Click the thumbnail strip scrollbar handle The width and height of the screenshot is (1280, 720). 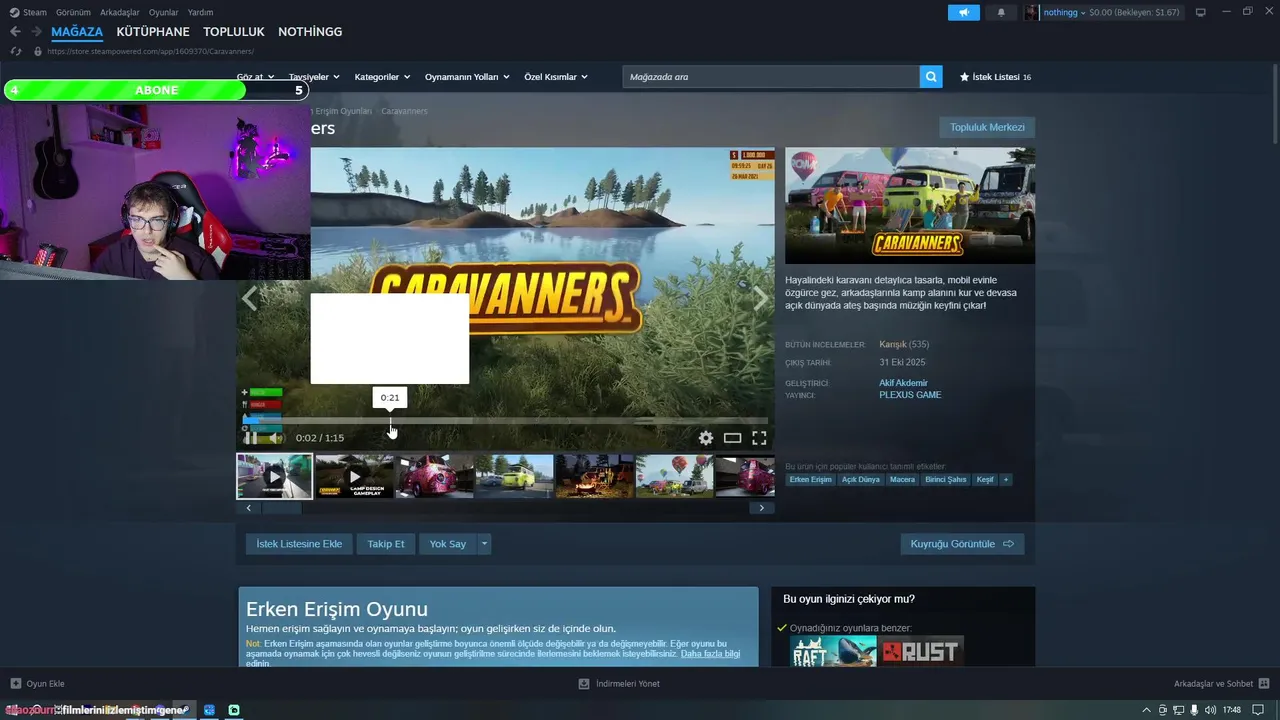tap(282, 508)
